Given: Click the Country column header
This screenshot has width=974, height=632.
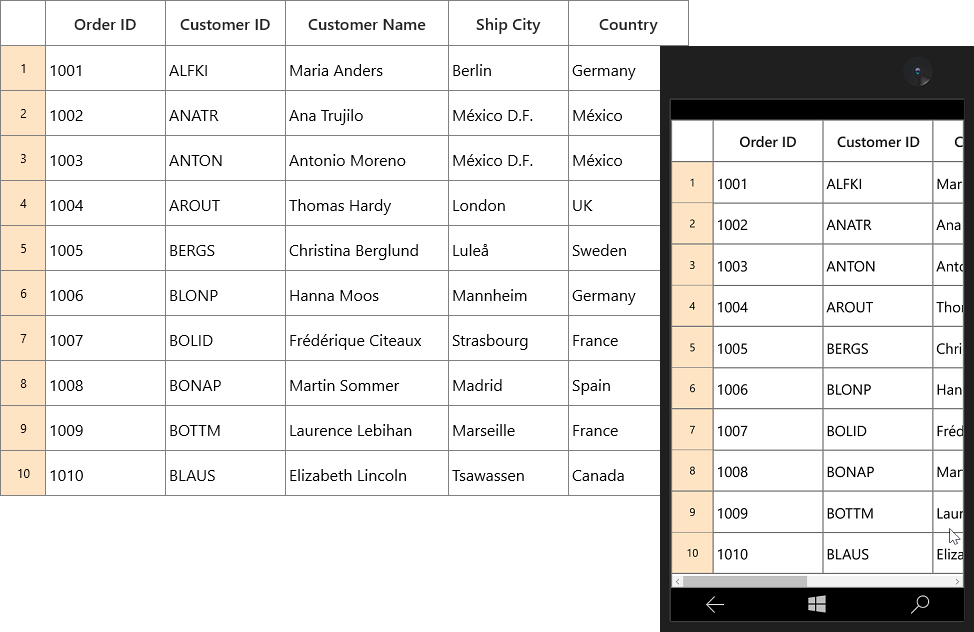Looking at the screenshot, I should tap(628, 23).
